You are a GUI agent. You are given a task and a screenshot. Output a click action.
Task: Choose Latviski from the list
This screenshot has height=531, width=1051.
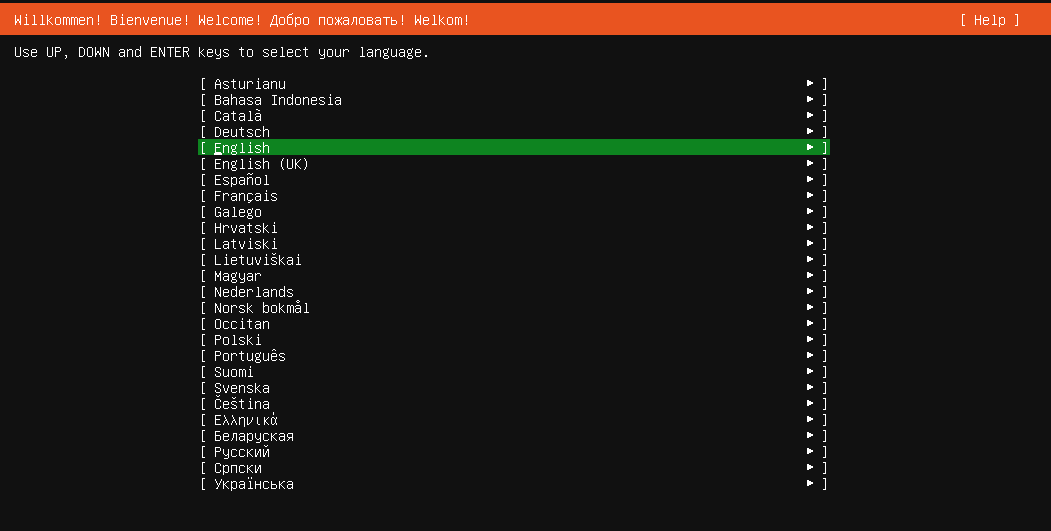click(x=514, y=244)
